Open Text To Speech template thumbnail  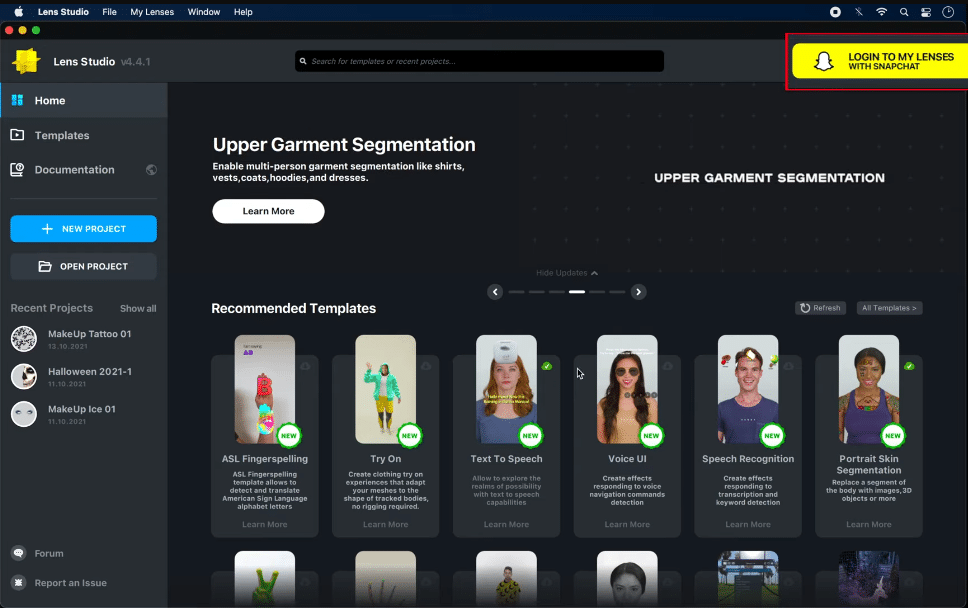click(x=506, y=389)
